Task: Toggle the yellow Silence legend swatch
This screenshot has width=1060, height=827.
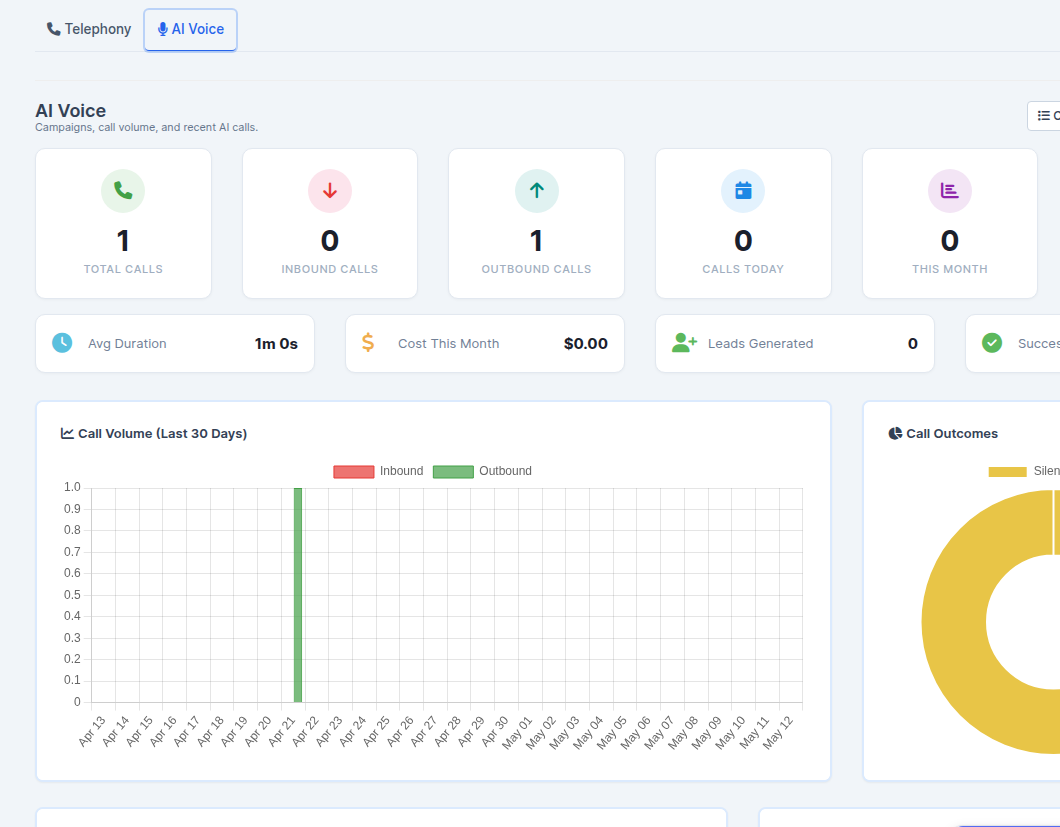Action: [1007, 471]
